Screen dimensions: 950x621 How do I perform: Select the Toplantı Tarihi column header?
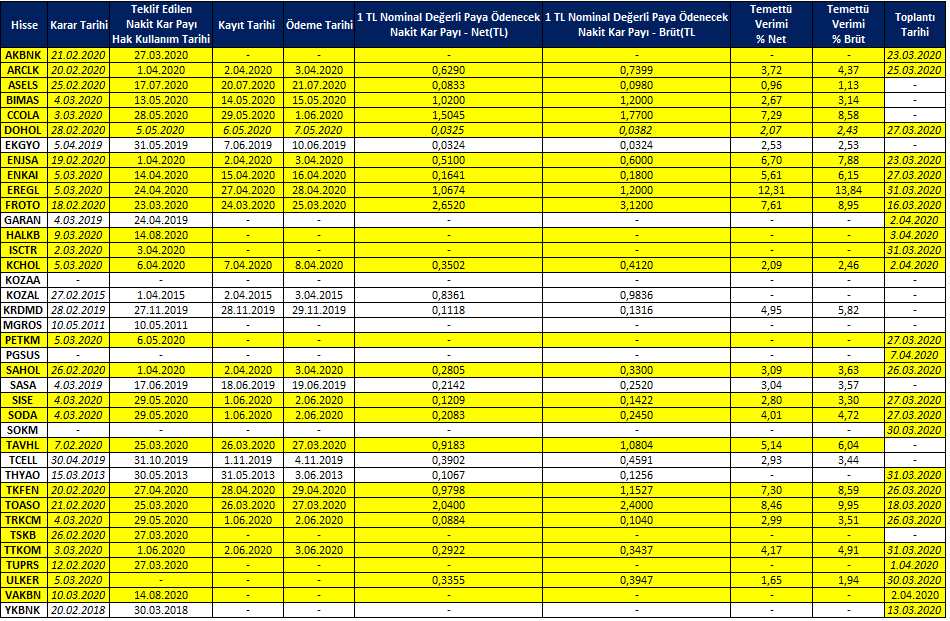pos(914,25)
